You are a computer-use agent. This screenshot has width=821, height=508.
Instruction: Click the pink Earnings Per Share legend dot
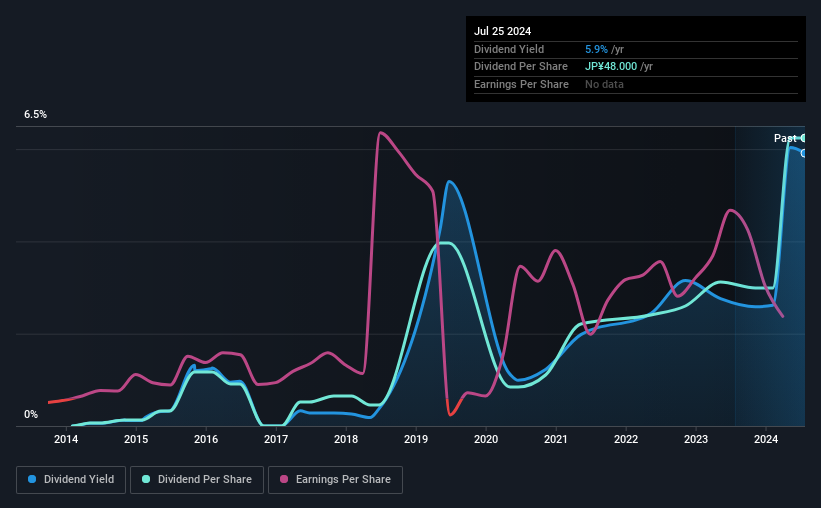[x=284, y=479]
